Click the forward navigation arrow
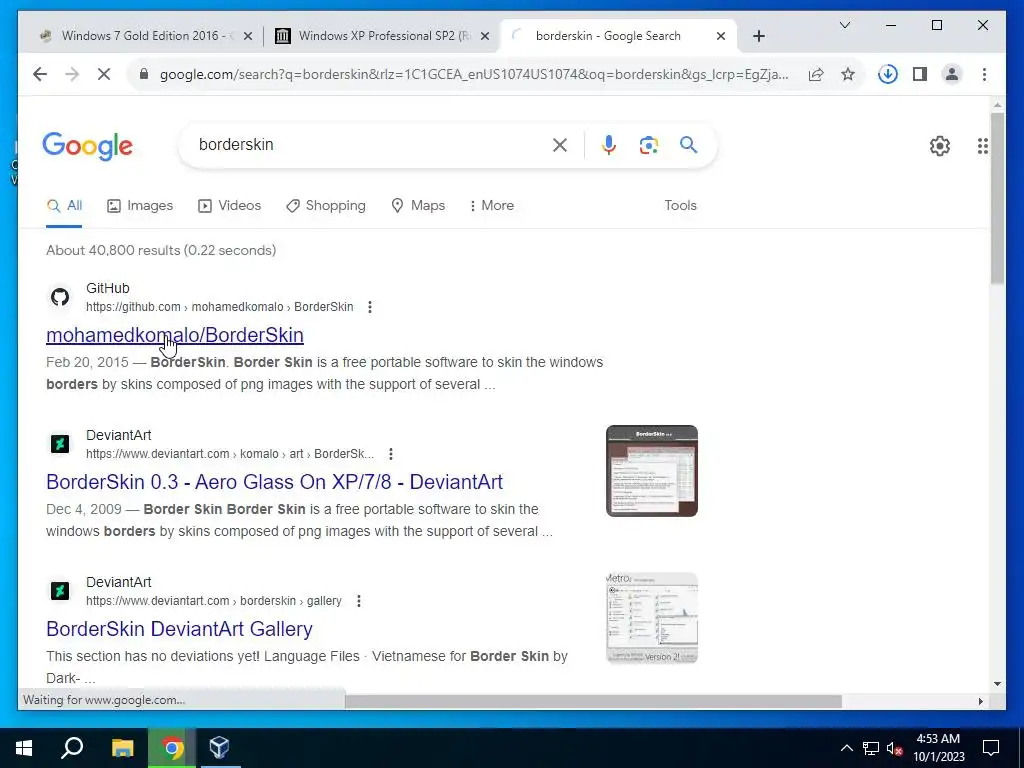Viewport: 1024px width, 768px height. (x=72, y=74)
